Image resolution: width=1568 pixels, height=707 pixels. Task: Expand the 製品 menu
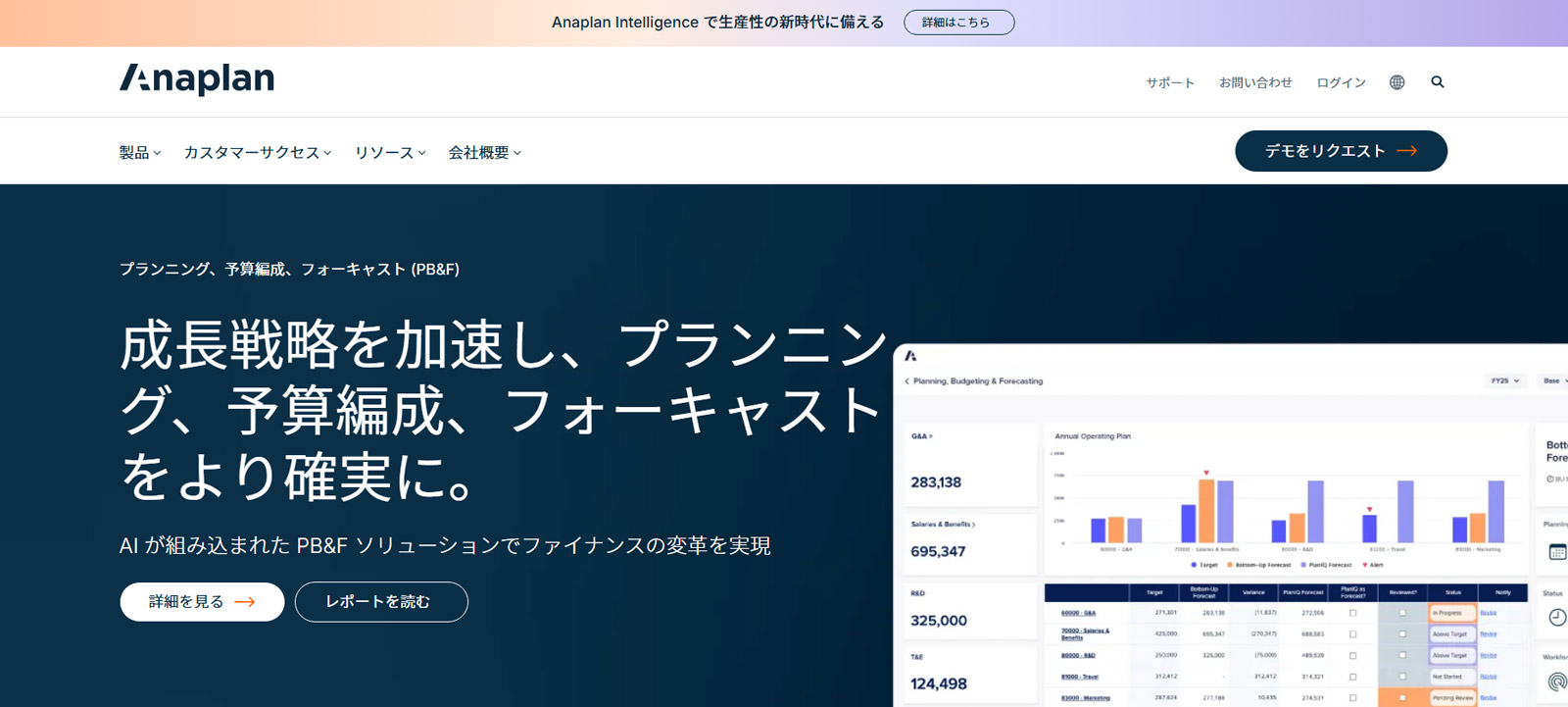pyautogui.click(x=140, y=153)
